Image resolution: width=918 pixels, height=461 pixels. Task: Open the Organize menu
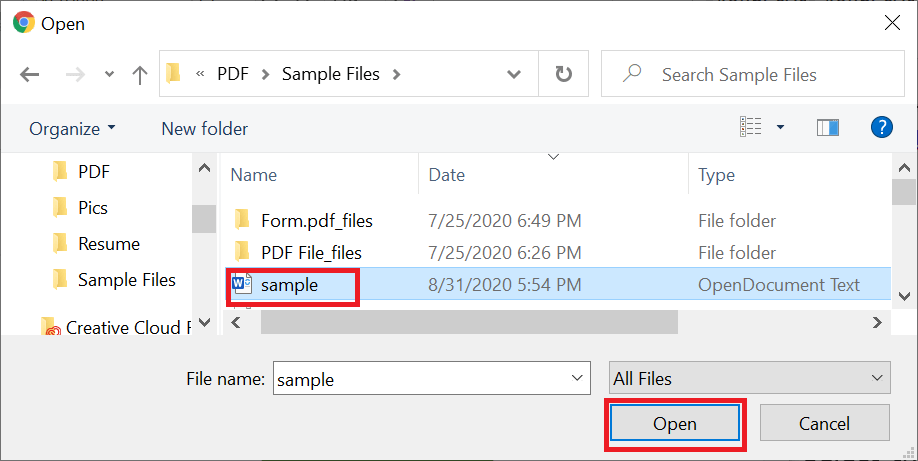pyautogui.click(x=72, y=128)
